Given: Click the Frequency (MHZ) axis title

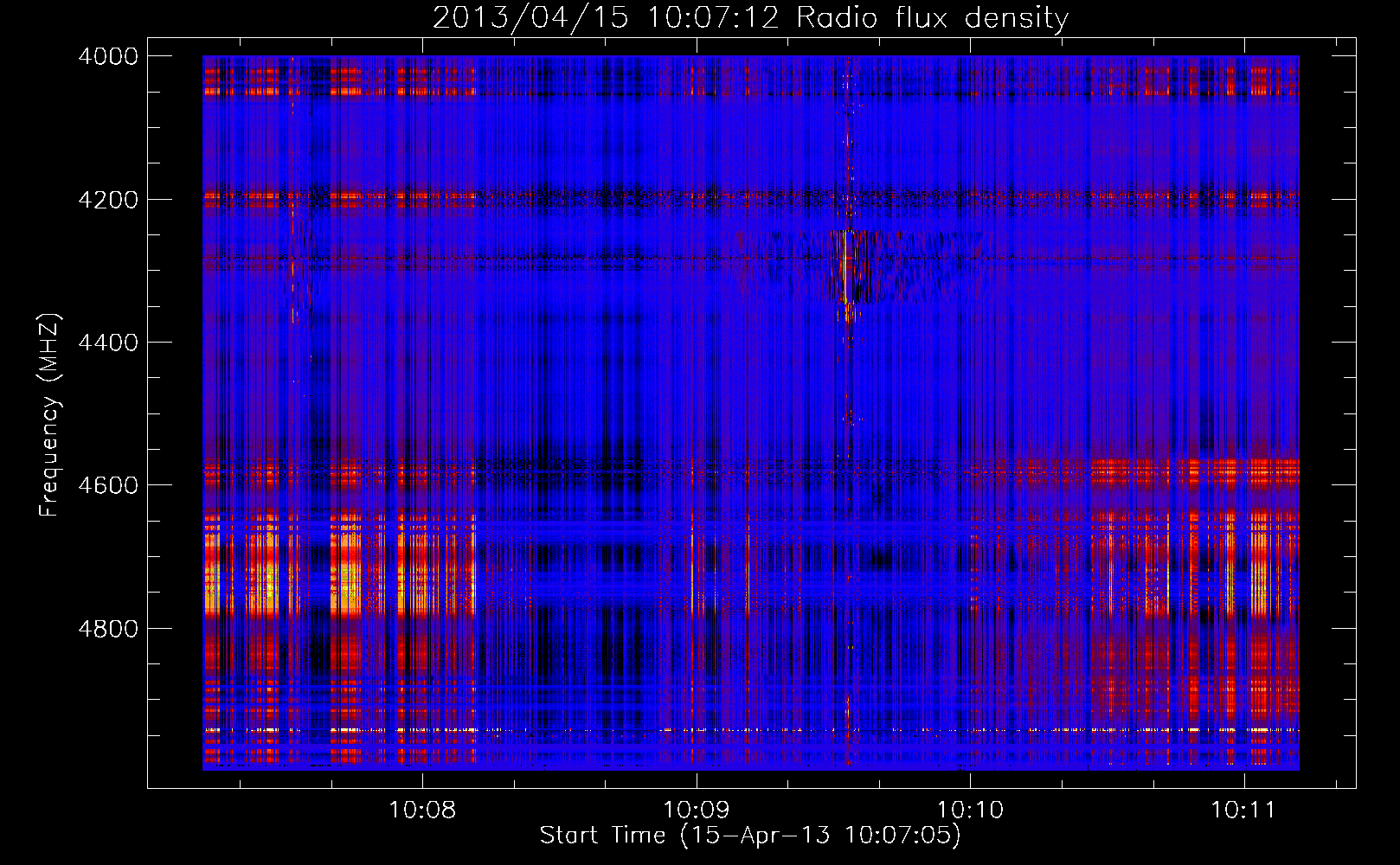Looking at the screenshot, I should pyautogui.click(x=50, y=415).
